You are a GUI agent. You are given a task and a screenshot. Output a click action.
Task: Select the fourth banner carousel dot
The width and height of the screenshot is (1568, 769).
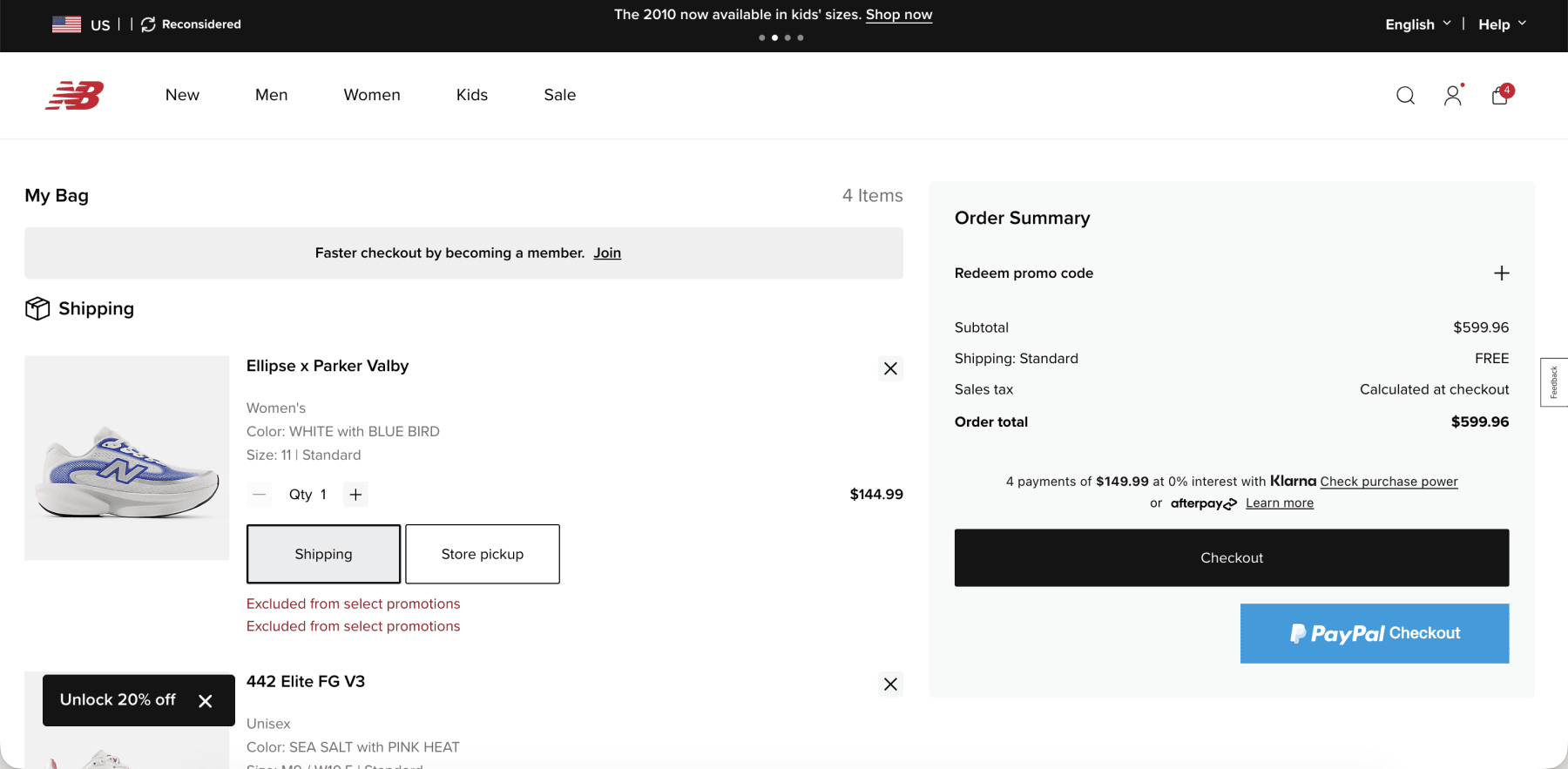[x=801, y=37]
